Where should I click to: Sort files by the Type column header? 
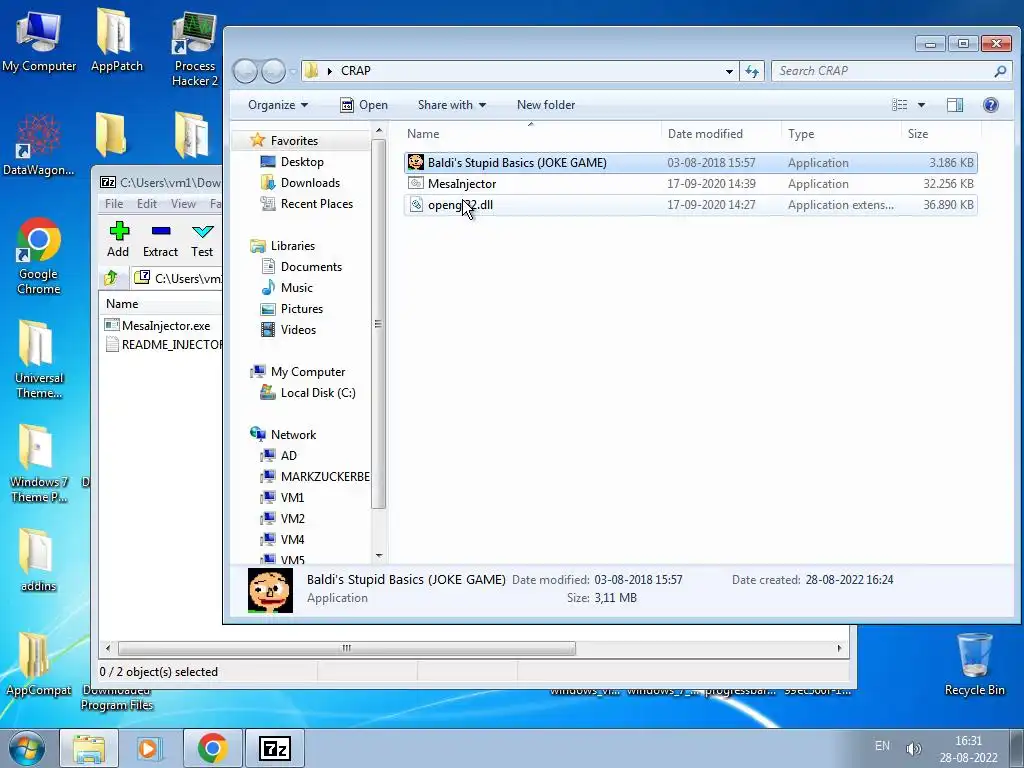[x=841, y=134]
